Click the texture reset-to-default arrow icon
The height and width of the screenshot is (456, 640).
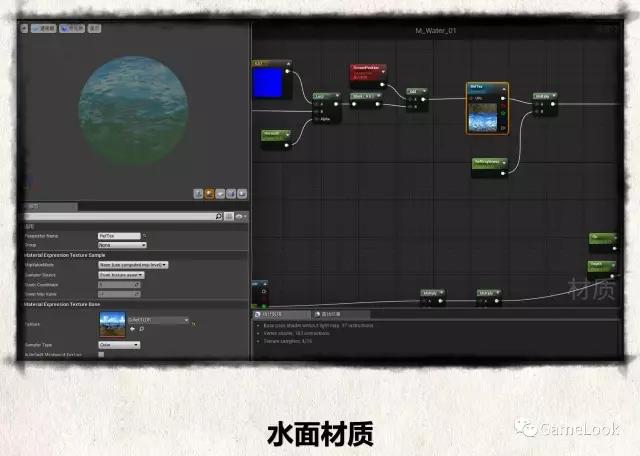[193, 324]
